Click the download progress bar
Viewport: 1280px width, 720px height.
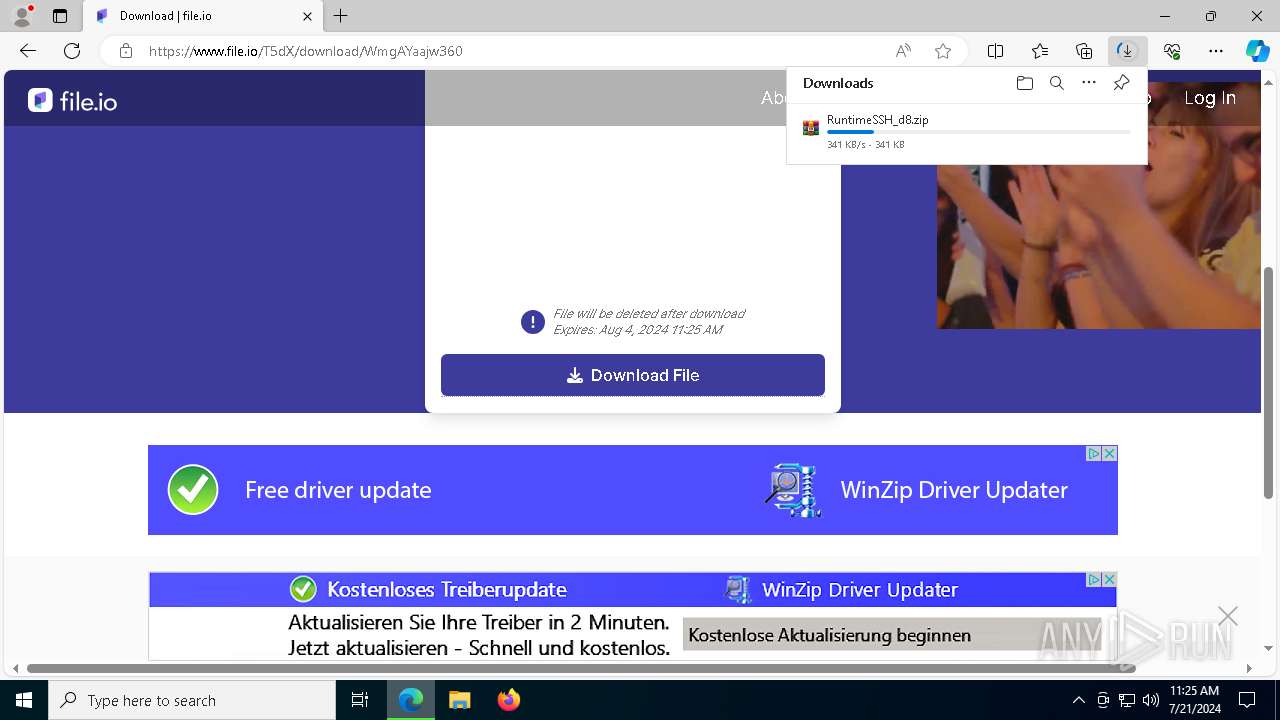978,132
